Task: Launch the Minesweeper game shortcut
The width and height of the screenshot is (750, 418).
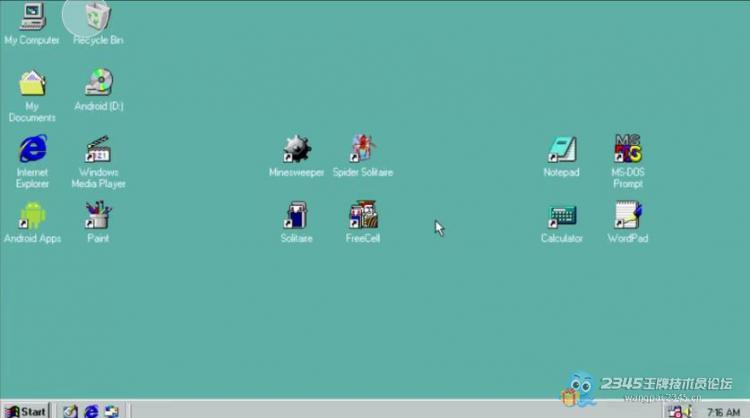Action: [297, 149]
